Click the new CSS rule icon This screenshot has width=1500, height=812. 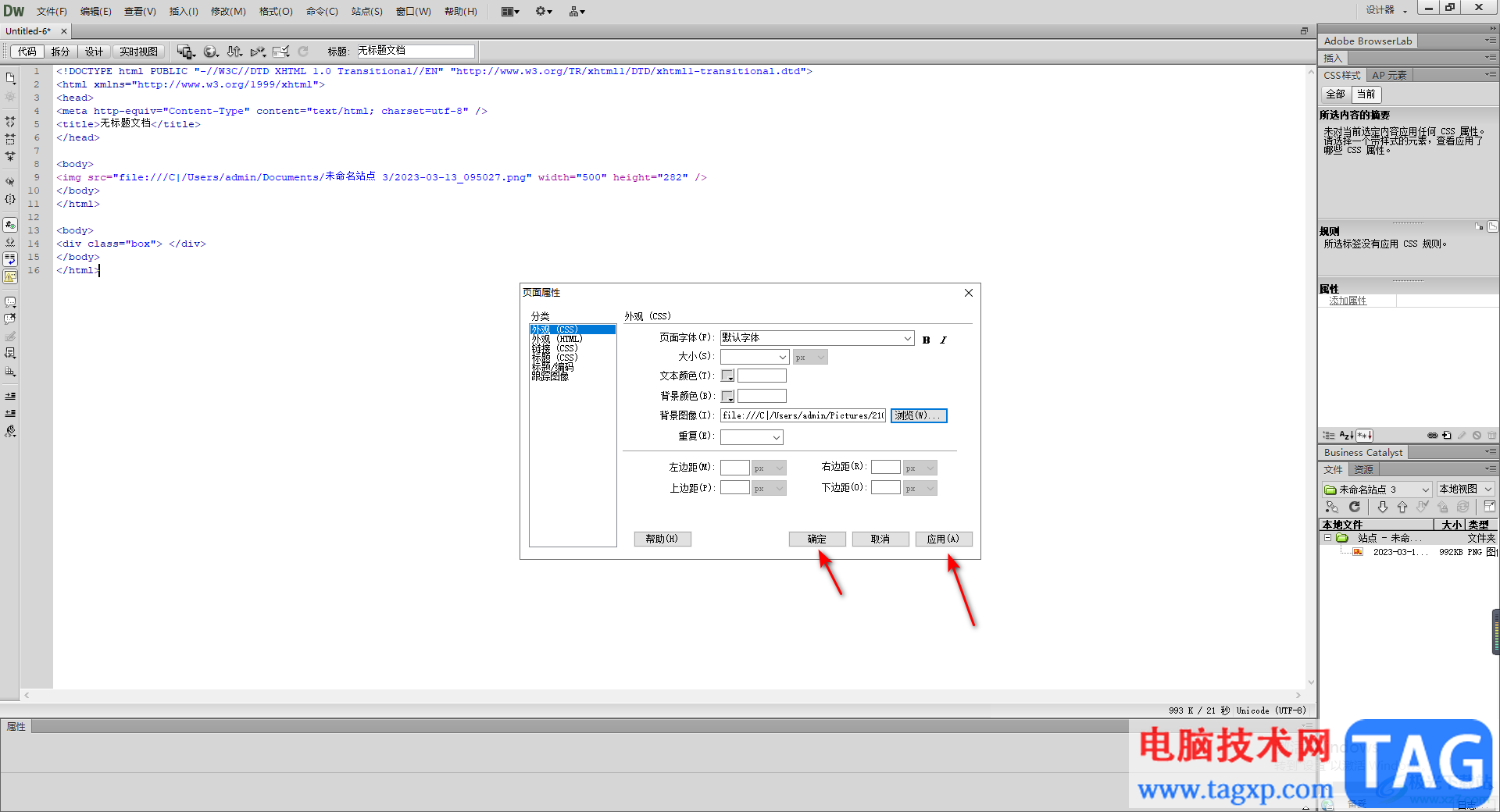coord(1447,436)
